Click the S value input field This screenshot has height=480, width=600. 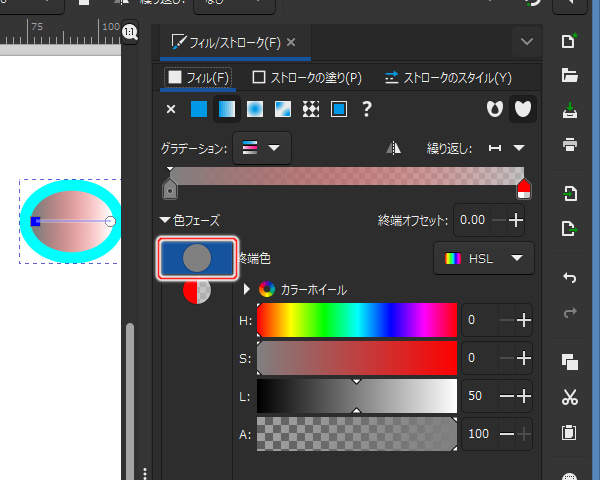click(481, 358)
